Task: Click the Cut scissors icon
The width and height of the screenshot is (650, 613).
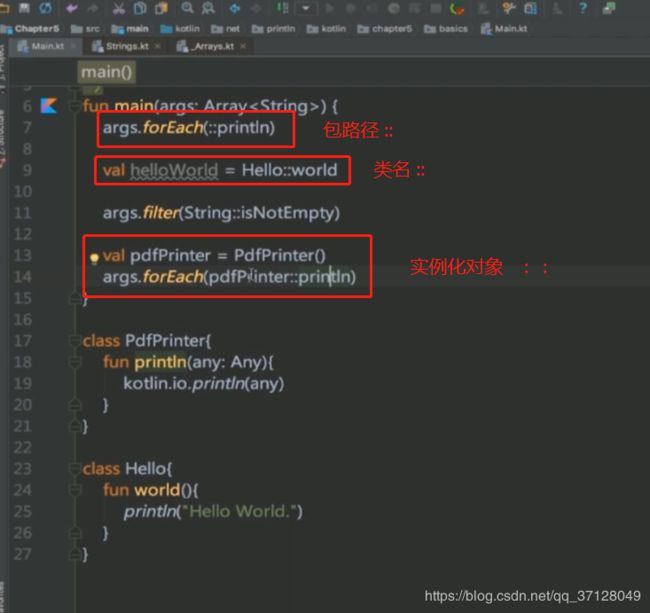Action: coord(119,8)
